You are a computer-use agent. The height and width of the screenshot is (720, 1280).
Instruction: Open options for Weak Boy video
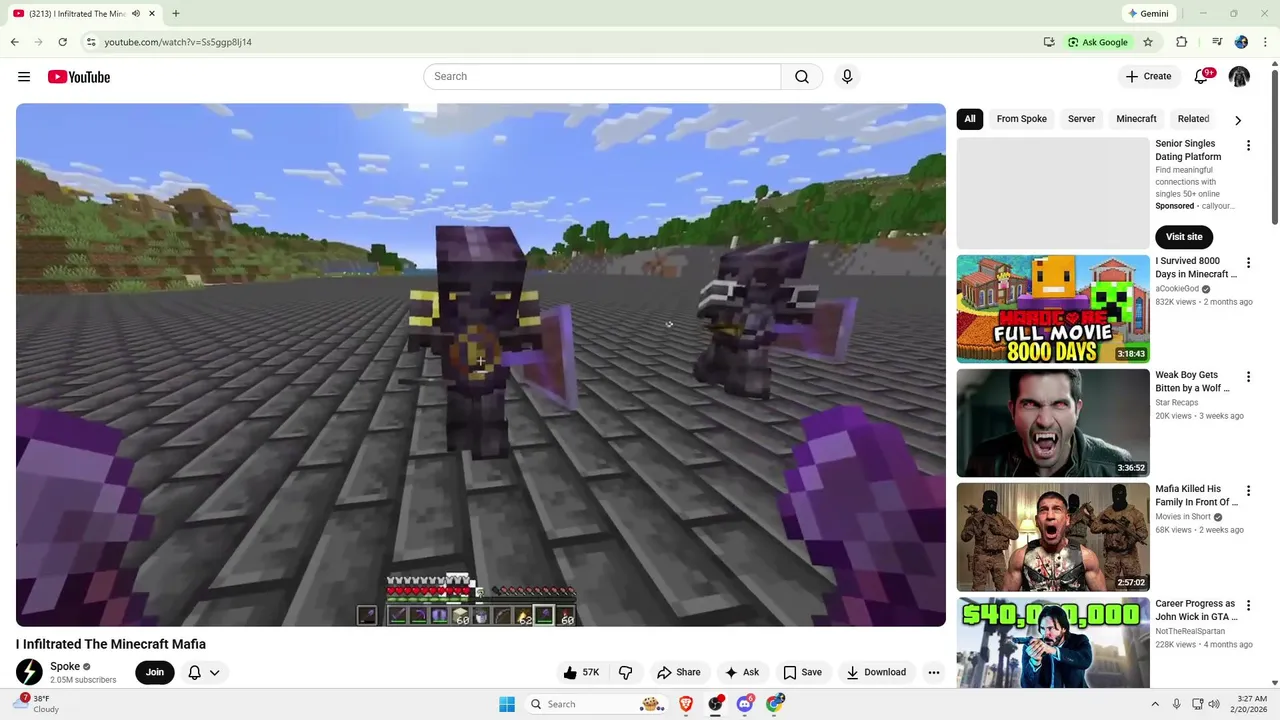pyautogui.click(x=1248, y=377)
